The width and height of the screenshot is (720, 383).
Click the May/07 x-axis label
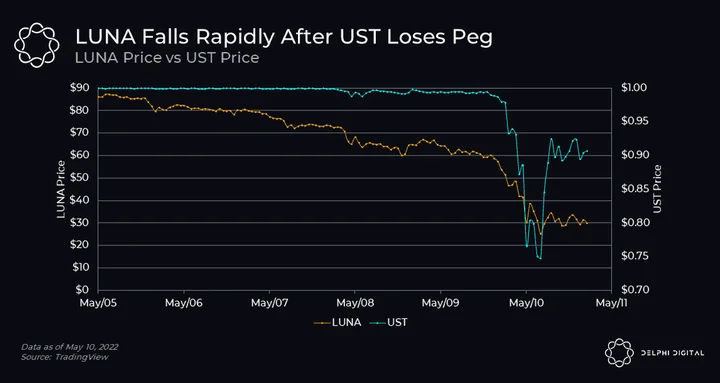tap(270, 303)
